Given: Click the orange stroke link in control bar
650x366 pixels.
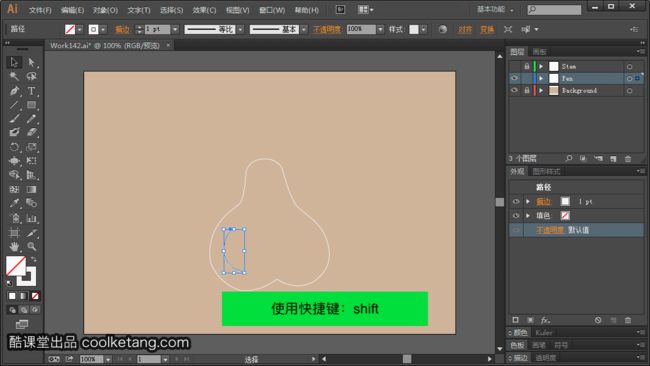Looking at the screenshot, I should [122, 29].
